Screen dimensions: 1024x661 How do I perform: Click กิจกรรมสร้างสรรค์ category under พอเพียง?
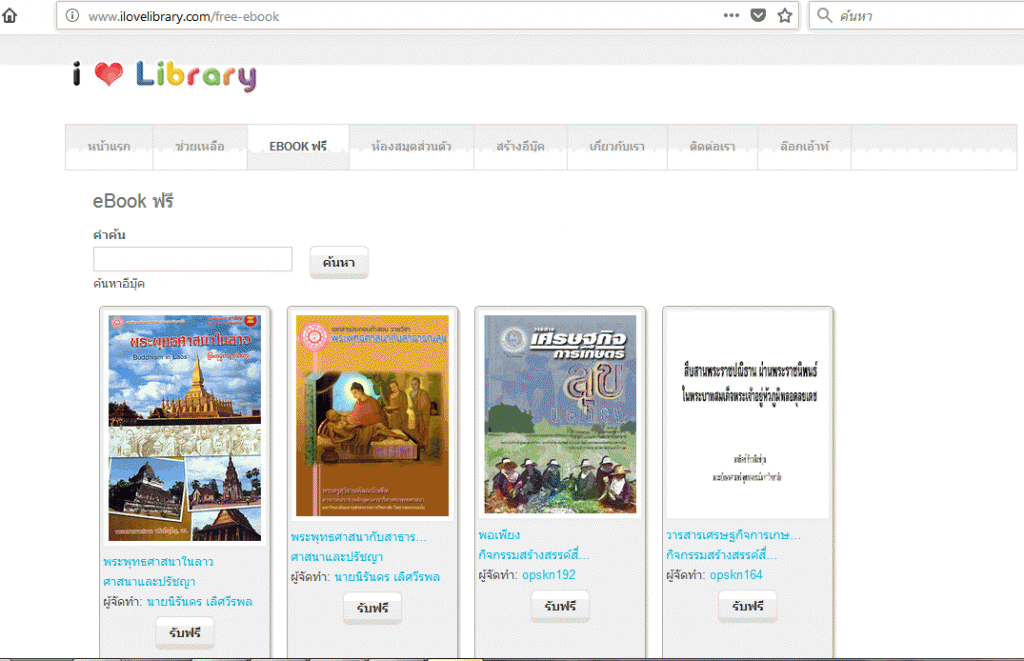coord(534,555)
